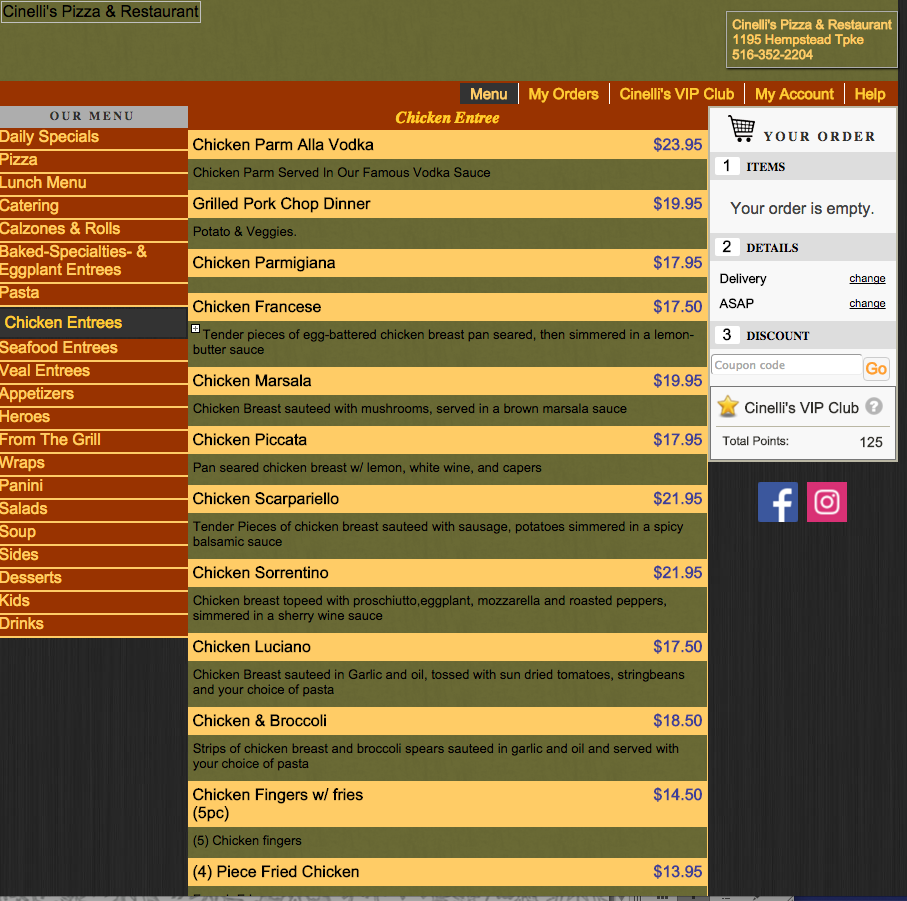The image size is (907, 901).
Task: Go to the My Account tab
Action: pos(794,94)
